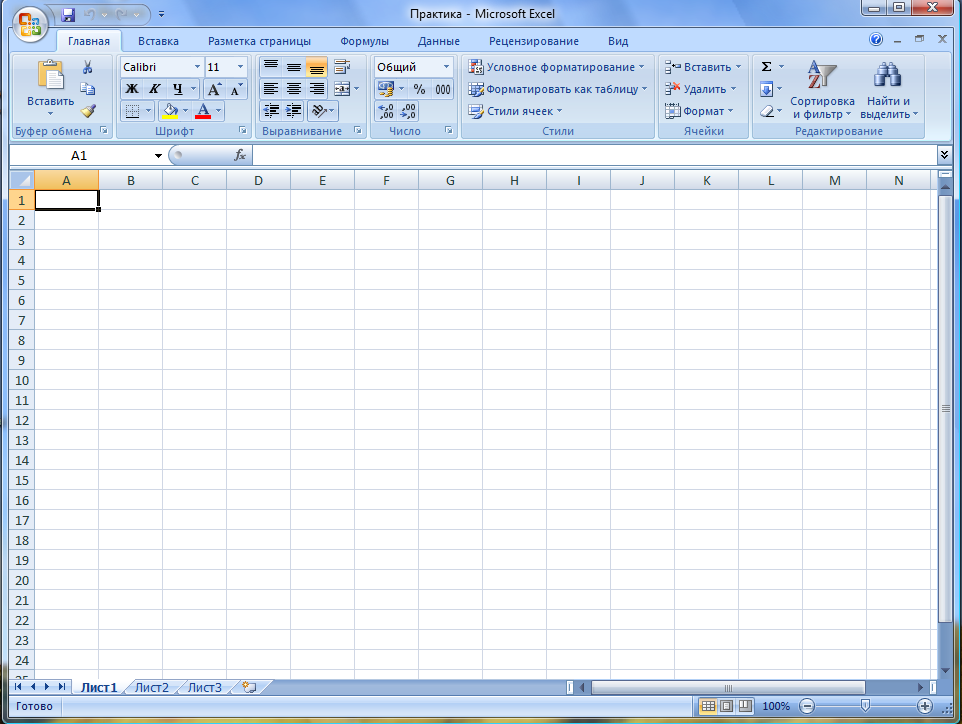962x724 pixels.
Task: Open Excel help question mark
Action: (875, 39)
